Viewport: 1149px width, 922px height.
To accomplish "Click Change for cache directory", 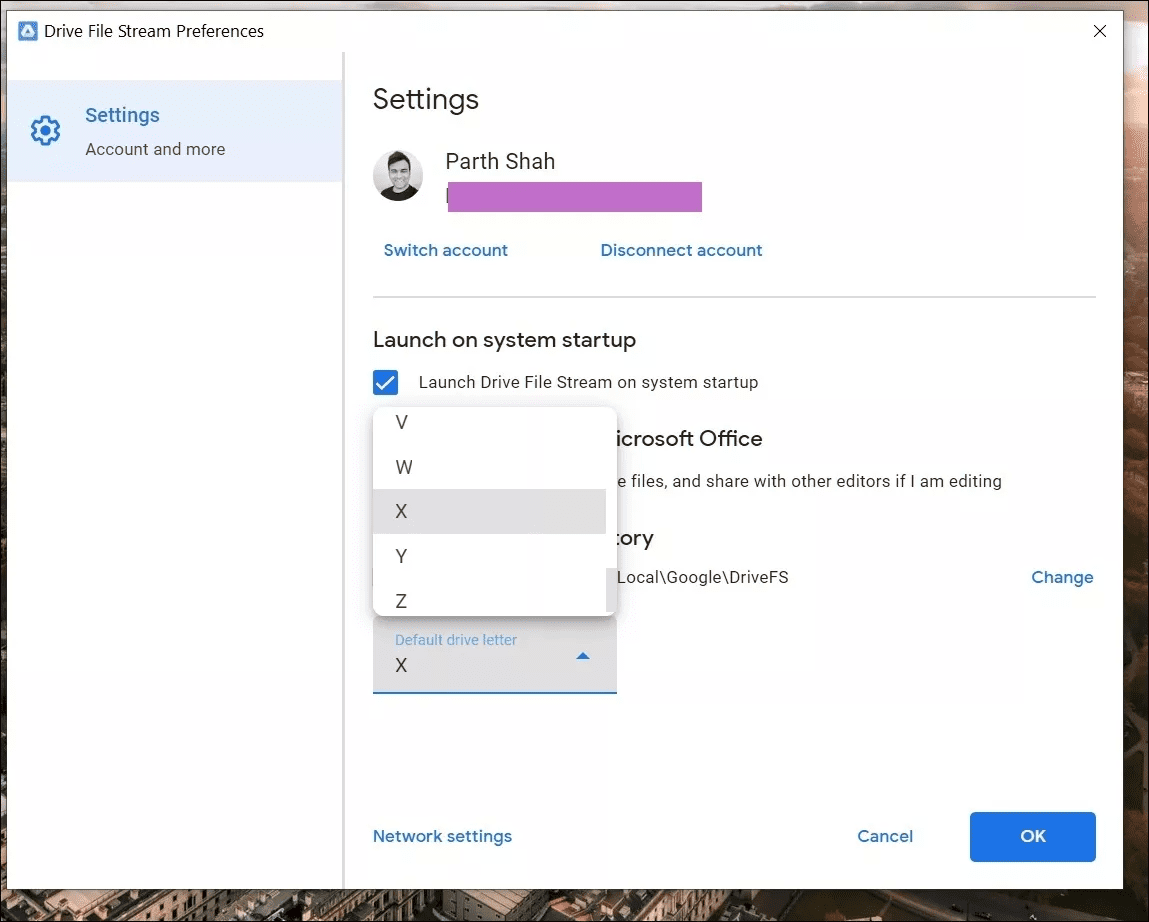I will tap(1062, 578).
